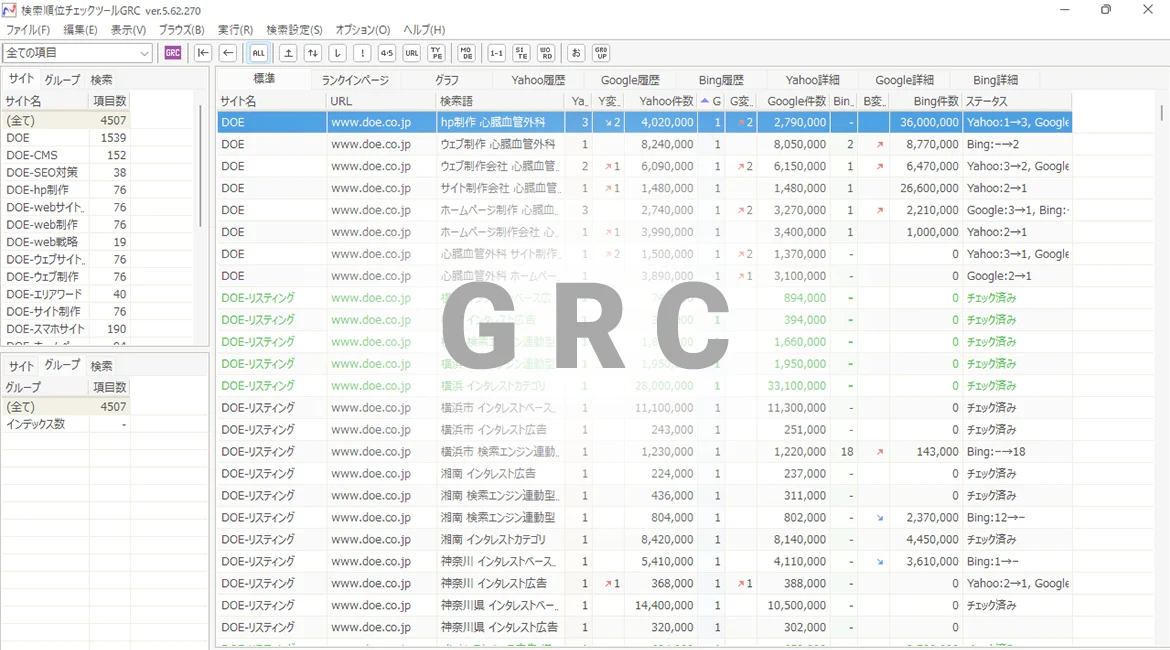
Task: Click the お toolbar icon
Action: pos(576,53)
